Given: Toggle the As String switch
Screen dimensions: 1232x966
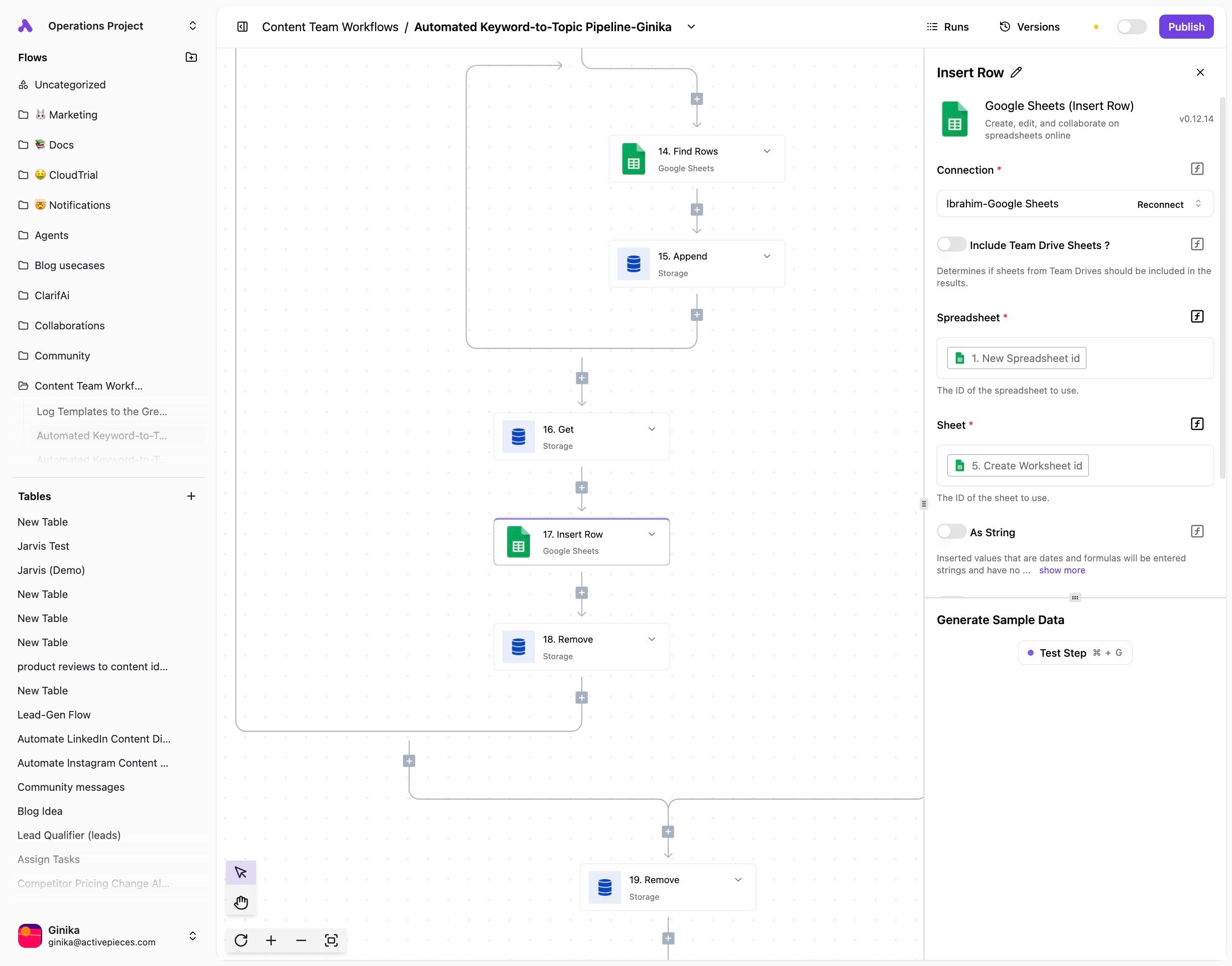Looking at the screenshot, I should (951, 532).
